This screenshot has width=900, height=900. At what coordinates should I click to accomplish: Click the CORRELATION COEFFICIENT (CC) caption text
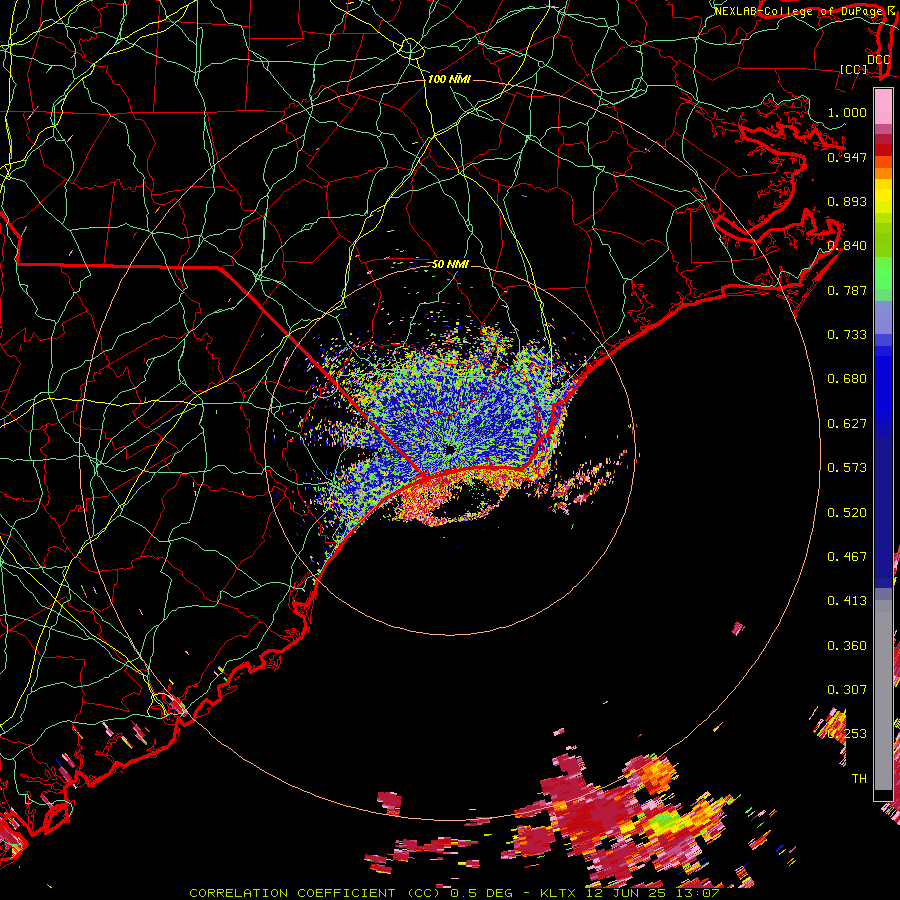point(315,893)
